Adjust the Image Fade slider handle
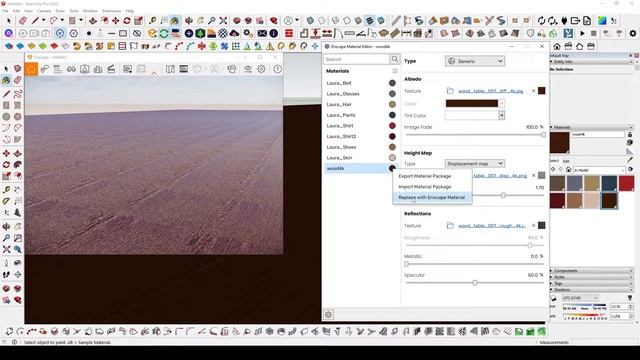The width and height of the screenshot is (640, 360). (543, 134)
